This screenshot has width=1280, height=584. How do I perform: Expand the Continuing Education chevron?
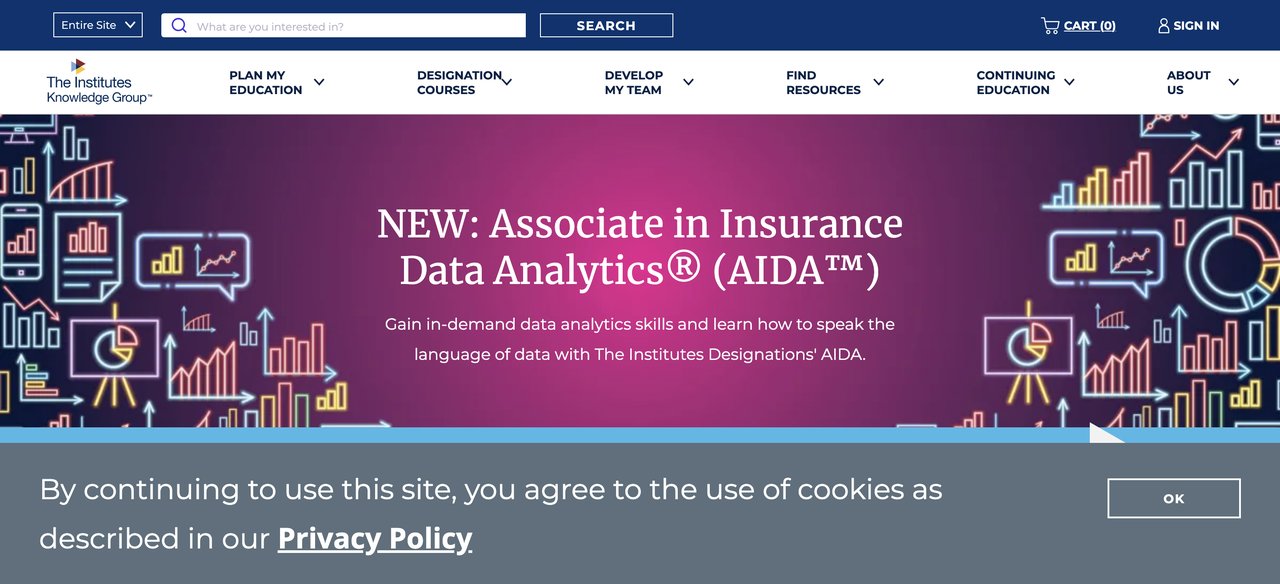1069,82
